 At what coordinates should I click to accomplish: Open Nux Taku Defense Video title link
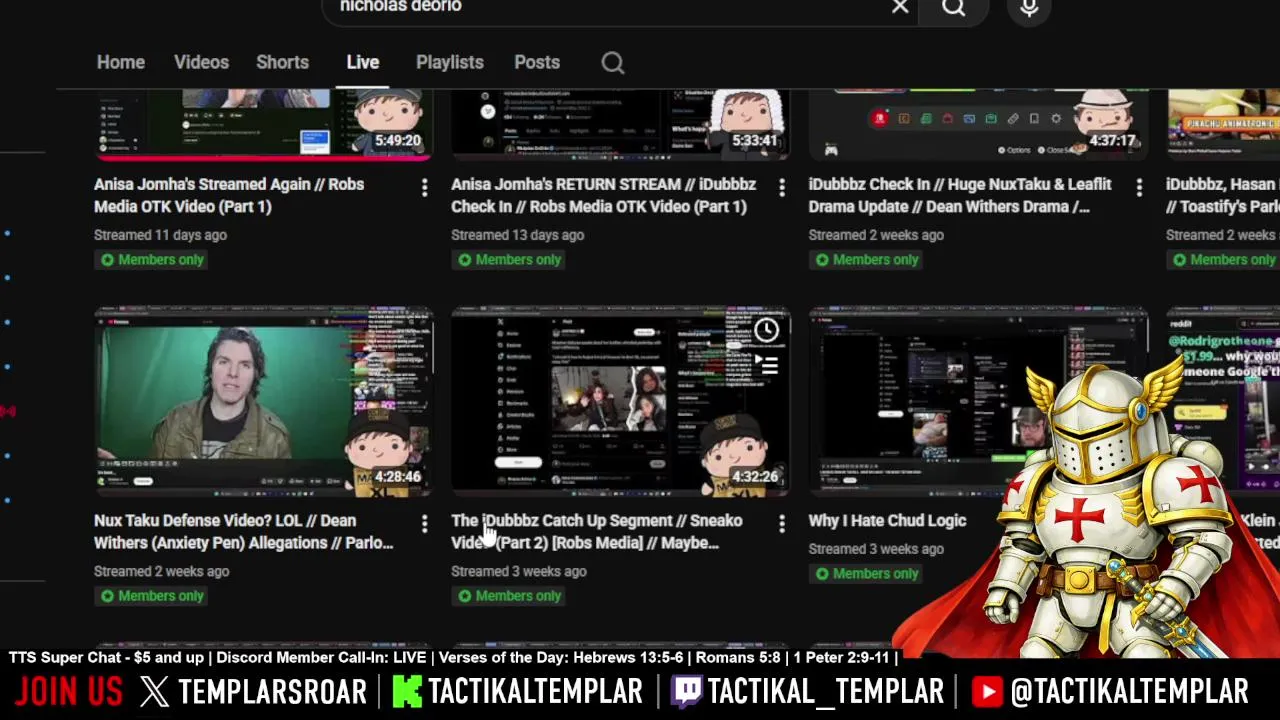[x=243, y=531]
